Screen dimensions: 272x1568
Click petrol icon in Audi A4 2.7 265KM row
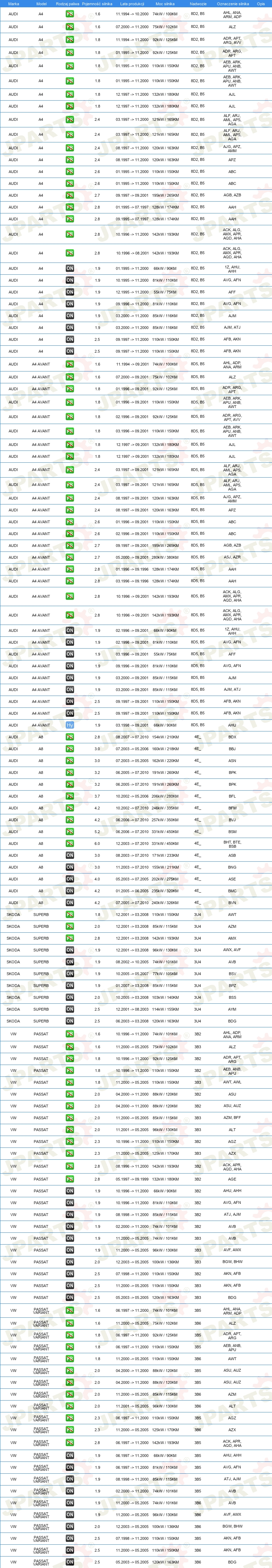(70, 195)
